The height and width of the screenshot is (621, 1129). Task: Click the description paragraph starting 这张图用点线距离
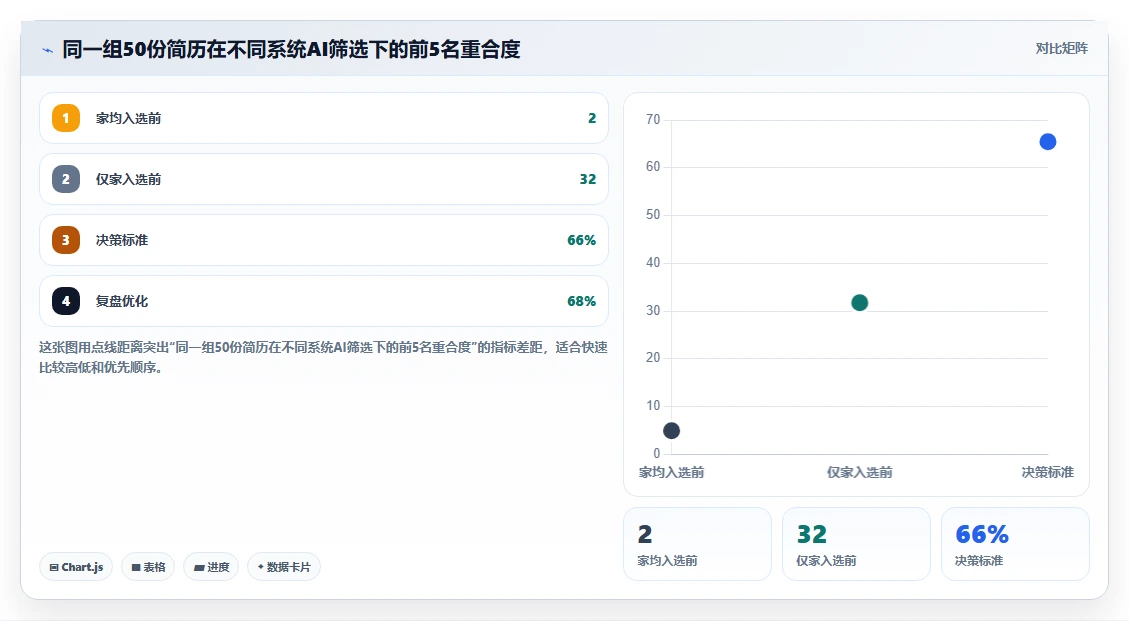coord(323,357)
